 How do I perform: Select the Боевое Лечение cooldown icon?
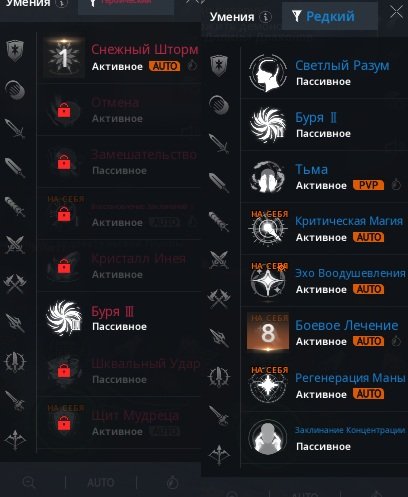click(x=396, y=341)
